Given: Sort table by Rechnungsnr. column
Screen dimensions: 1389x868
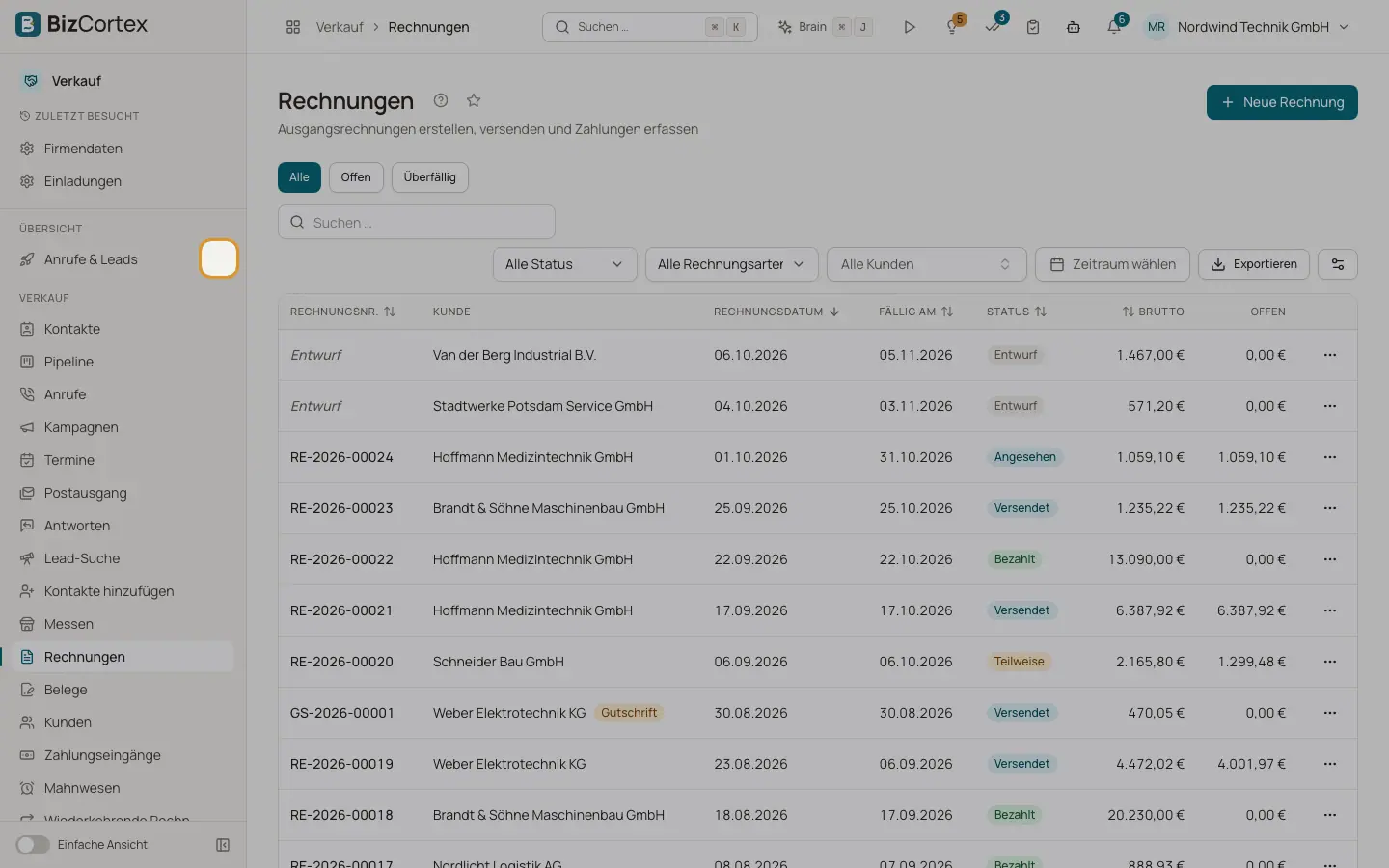Looking at the screenshot, I should (342, 312).
